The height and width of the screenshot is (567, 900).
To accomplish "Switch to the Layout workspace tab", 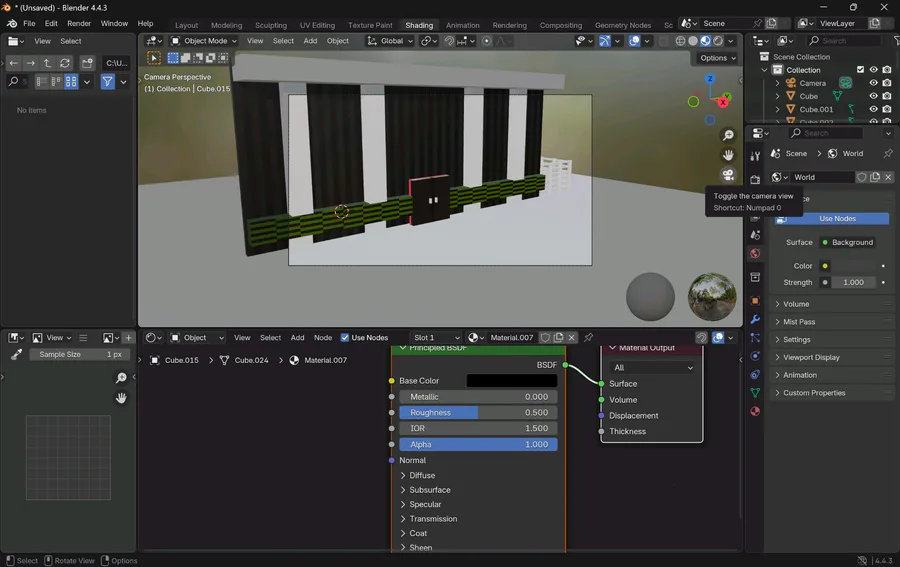I will pyautogui.click(x=187, y=25).
